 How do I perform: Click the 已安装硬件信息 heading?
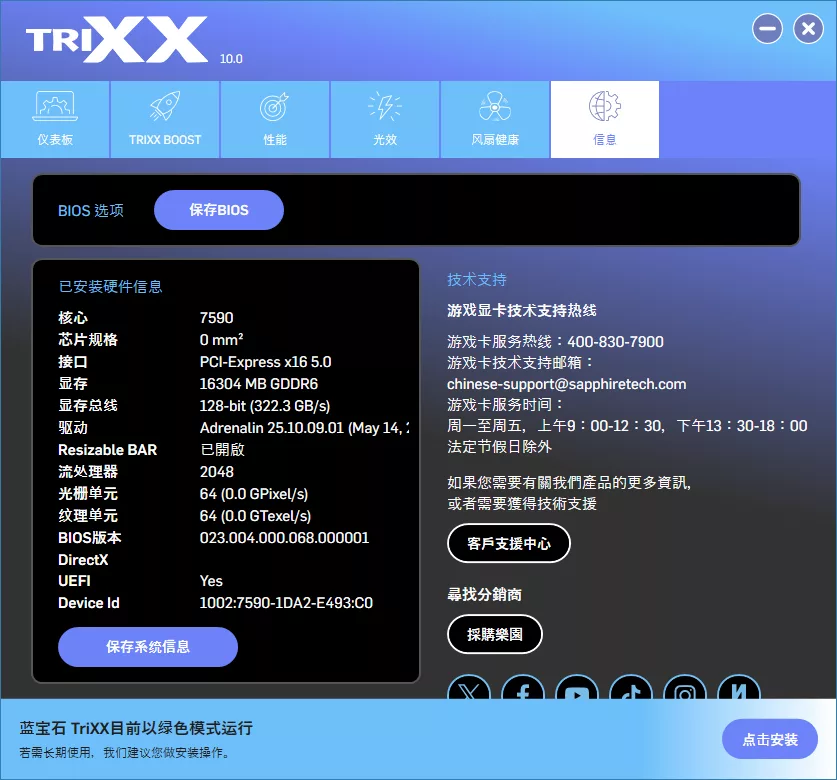coord(110,287)
